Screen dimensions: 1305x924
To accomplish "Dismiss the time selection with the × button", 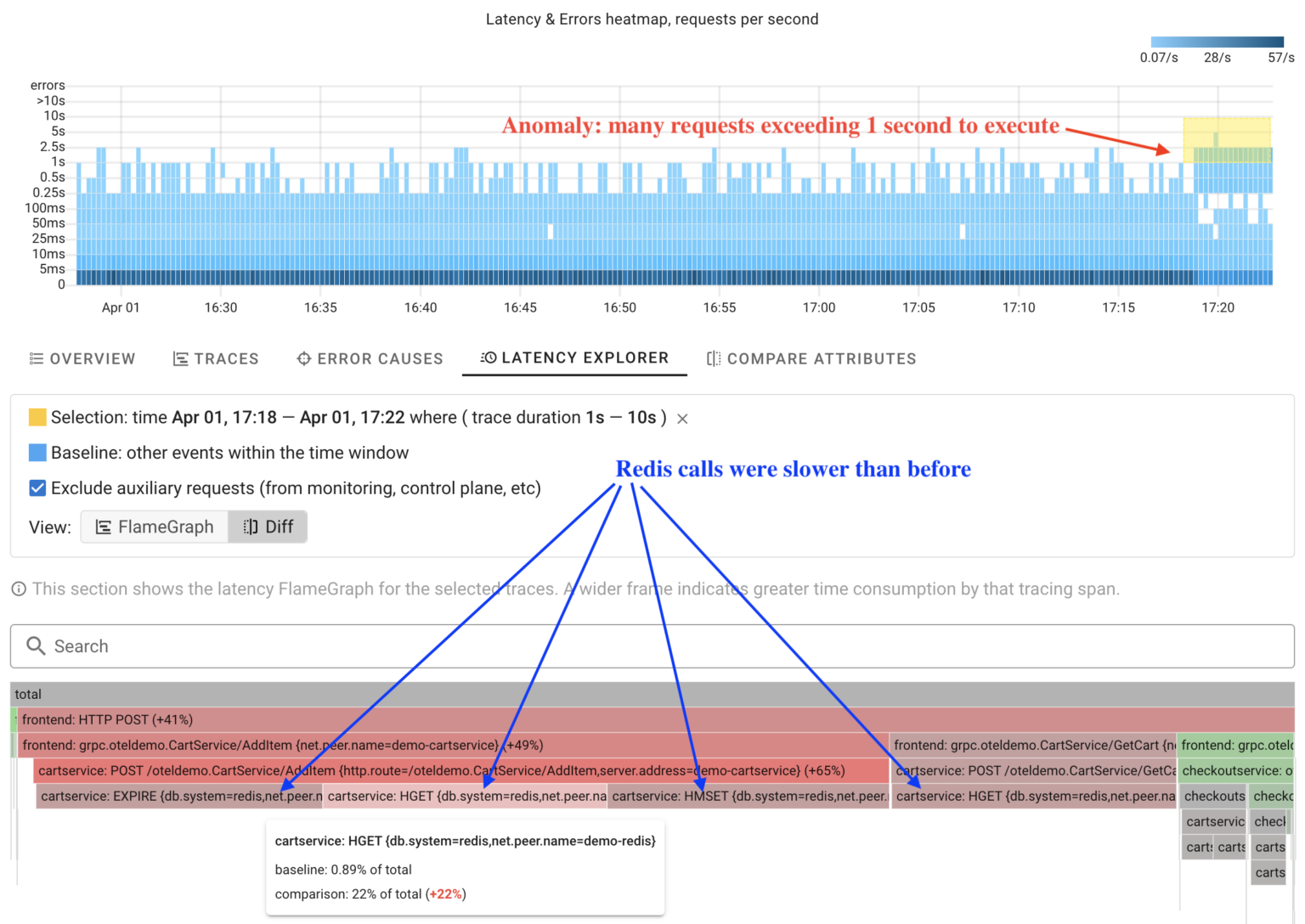I will point(681,418).
